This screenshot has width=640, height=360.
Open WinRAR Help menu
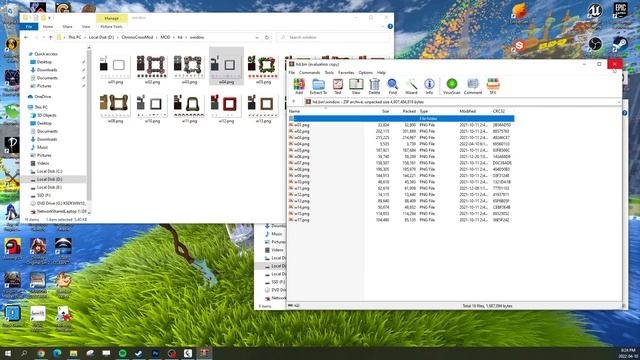[x=381, y=73]
